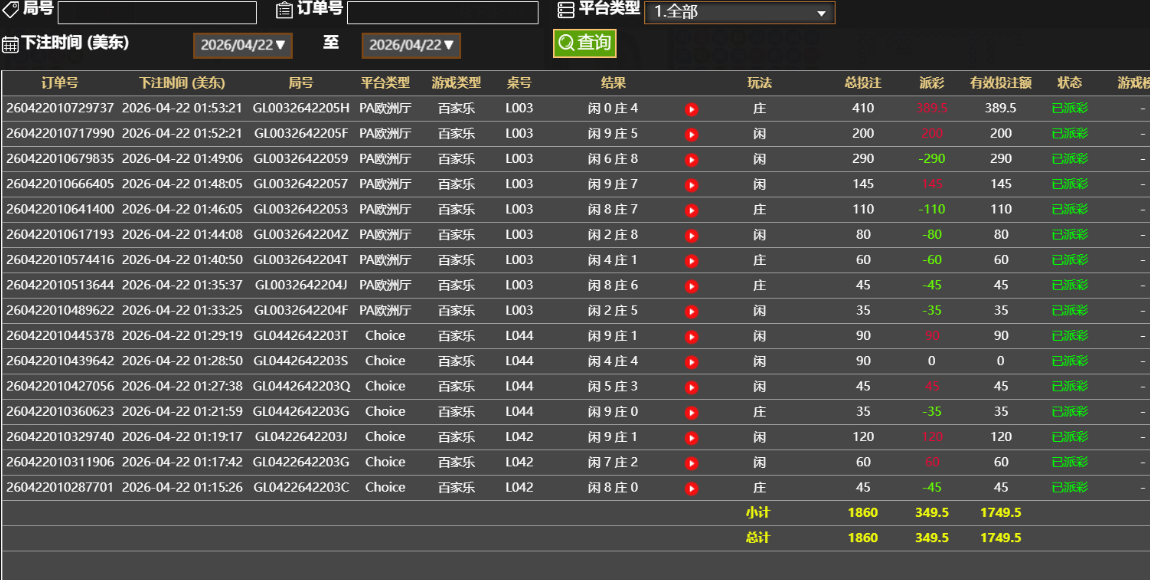Open the 平台类型 dropdown showing 1.全部
Viewport: 1150px width, 580px height.
[739, 12]
